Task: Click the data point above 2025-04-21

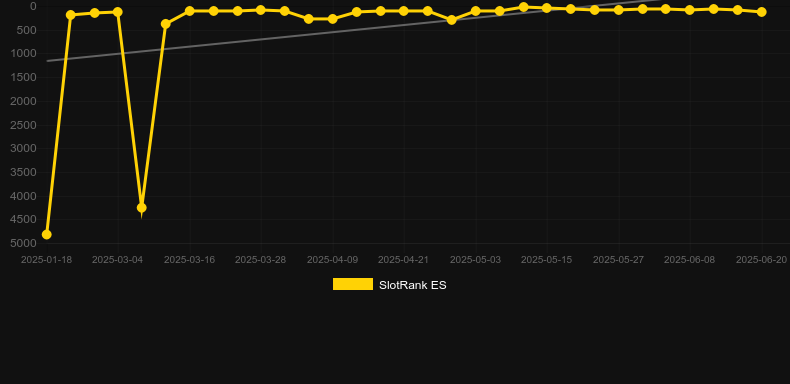Action: 404,11
